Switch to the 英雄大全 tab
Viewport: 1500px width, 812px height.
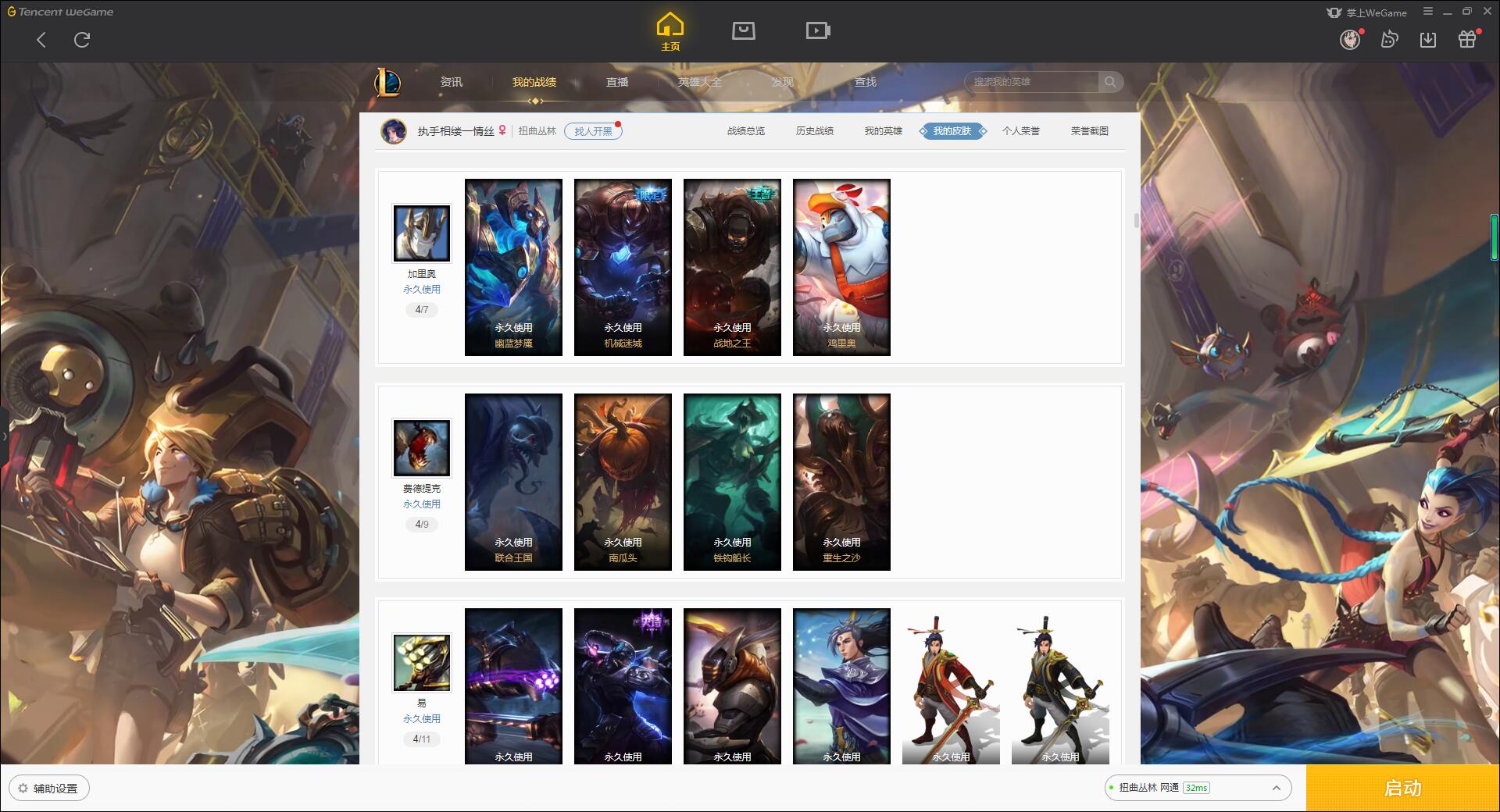[x=700, y=82]
